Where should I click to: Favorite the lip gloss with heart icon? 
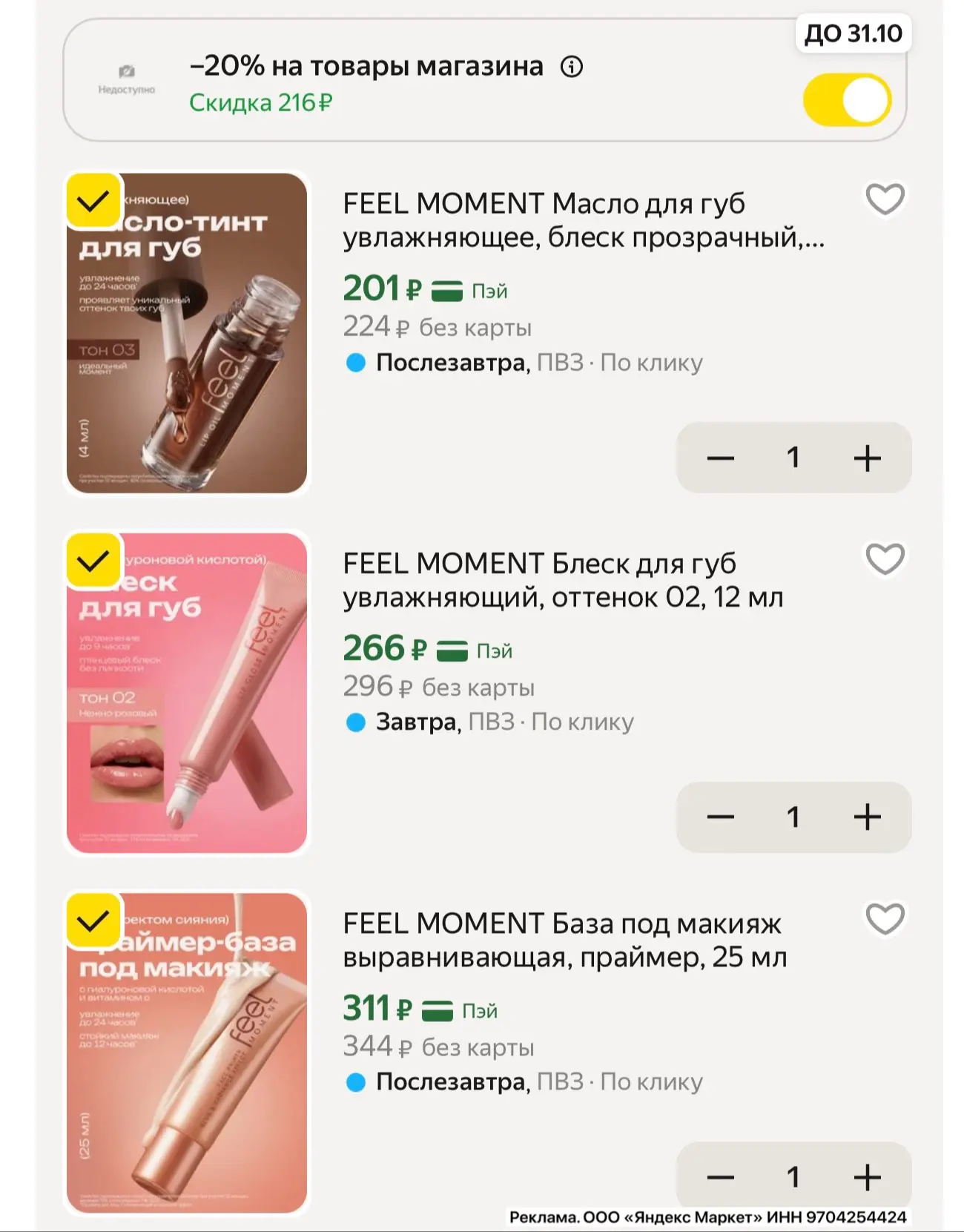pyautogui.click(x=885, y=559)
